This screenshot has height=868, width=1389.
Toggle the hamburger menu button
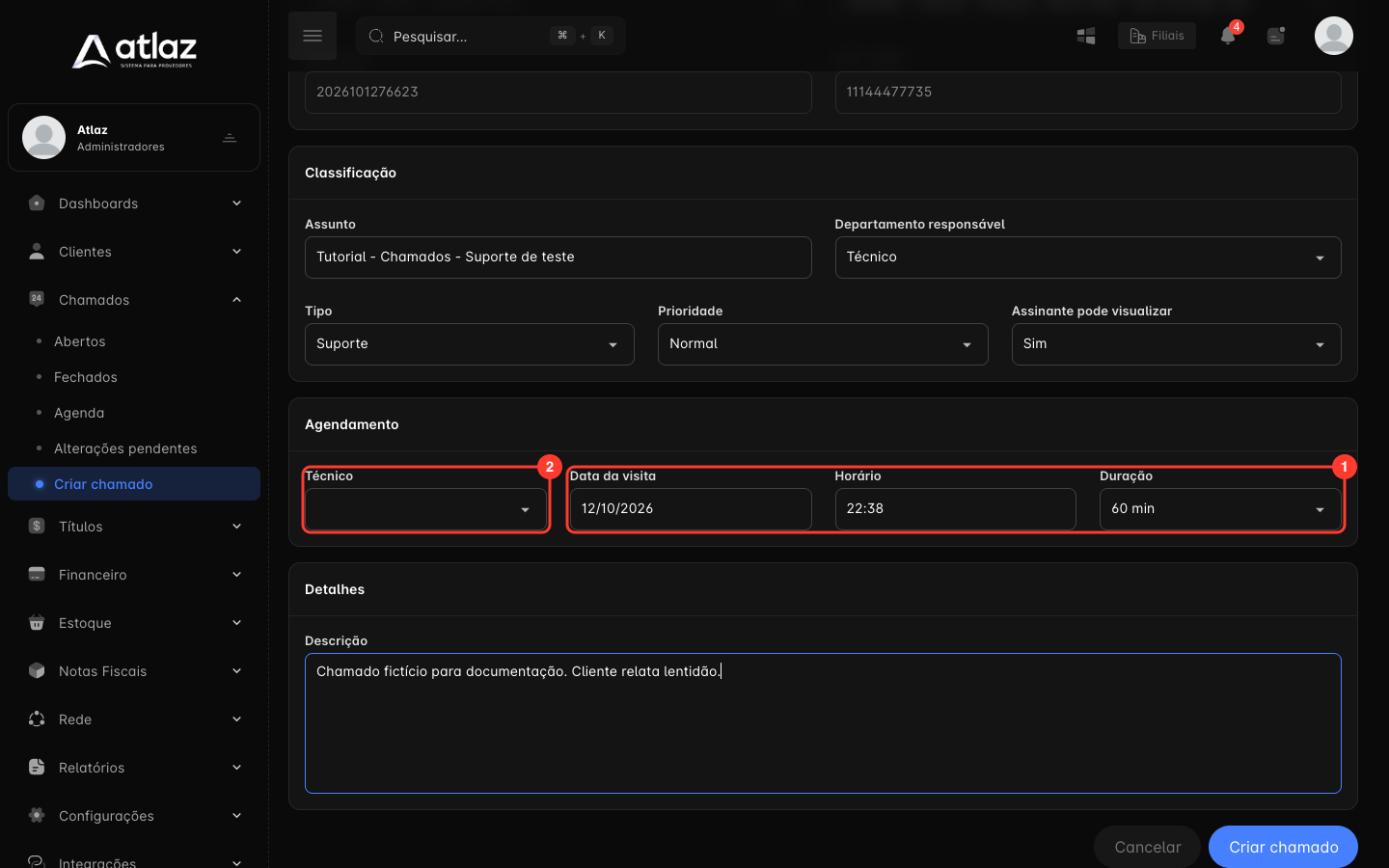point(313,36)
